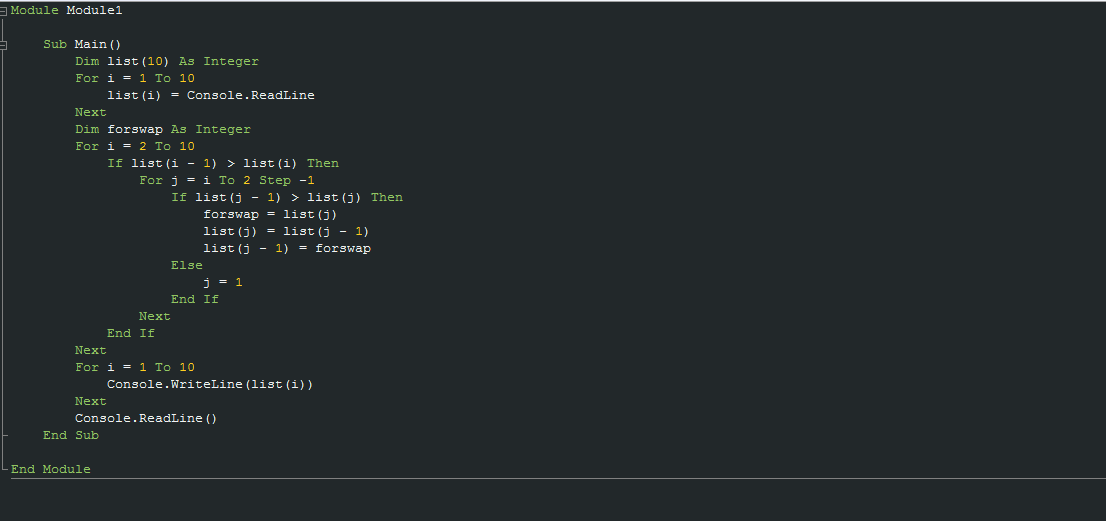This screenshot has width=1106, height=521.
Task: Click the "Else" keyword
Action: coord(187,265)
